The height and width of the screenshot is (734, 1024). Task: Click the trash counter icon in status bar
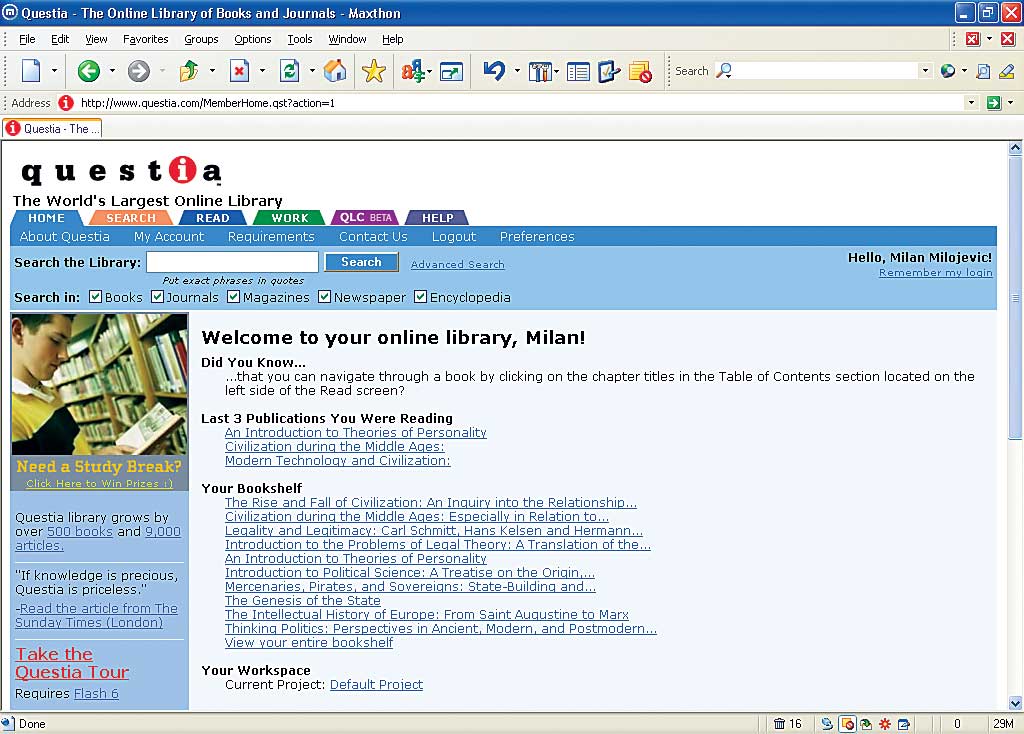[779, 723]
